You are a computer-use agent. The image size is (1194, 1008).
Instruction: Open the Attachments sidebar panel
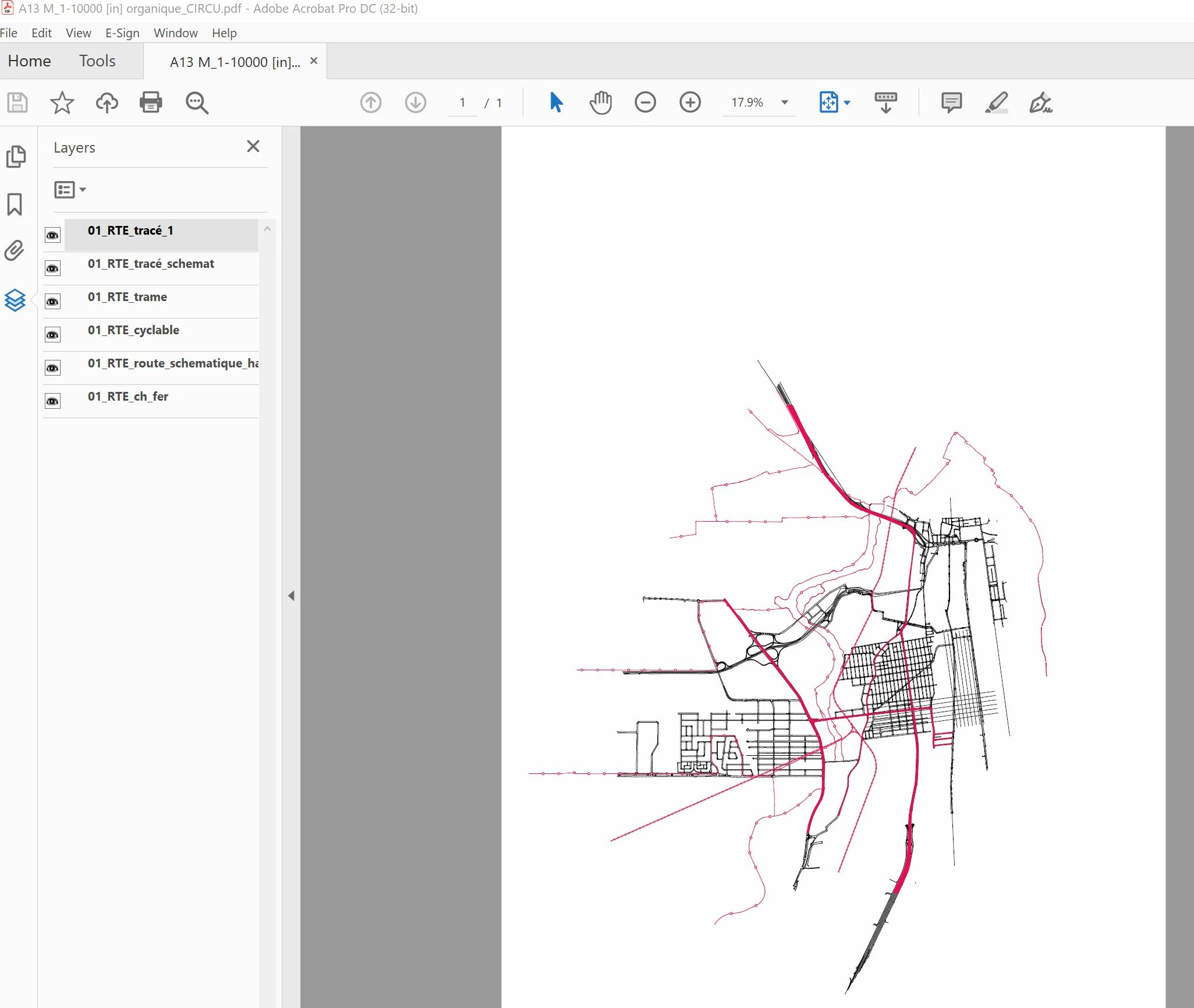tap(15, 251)
